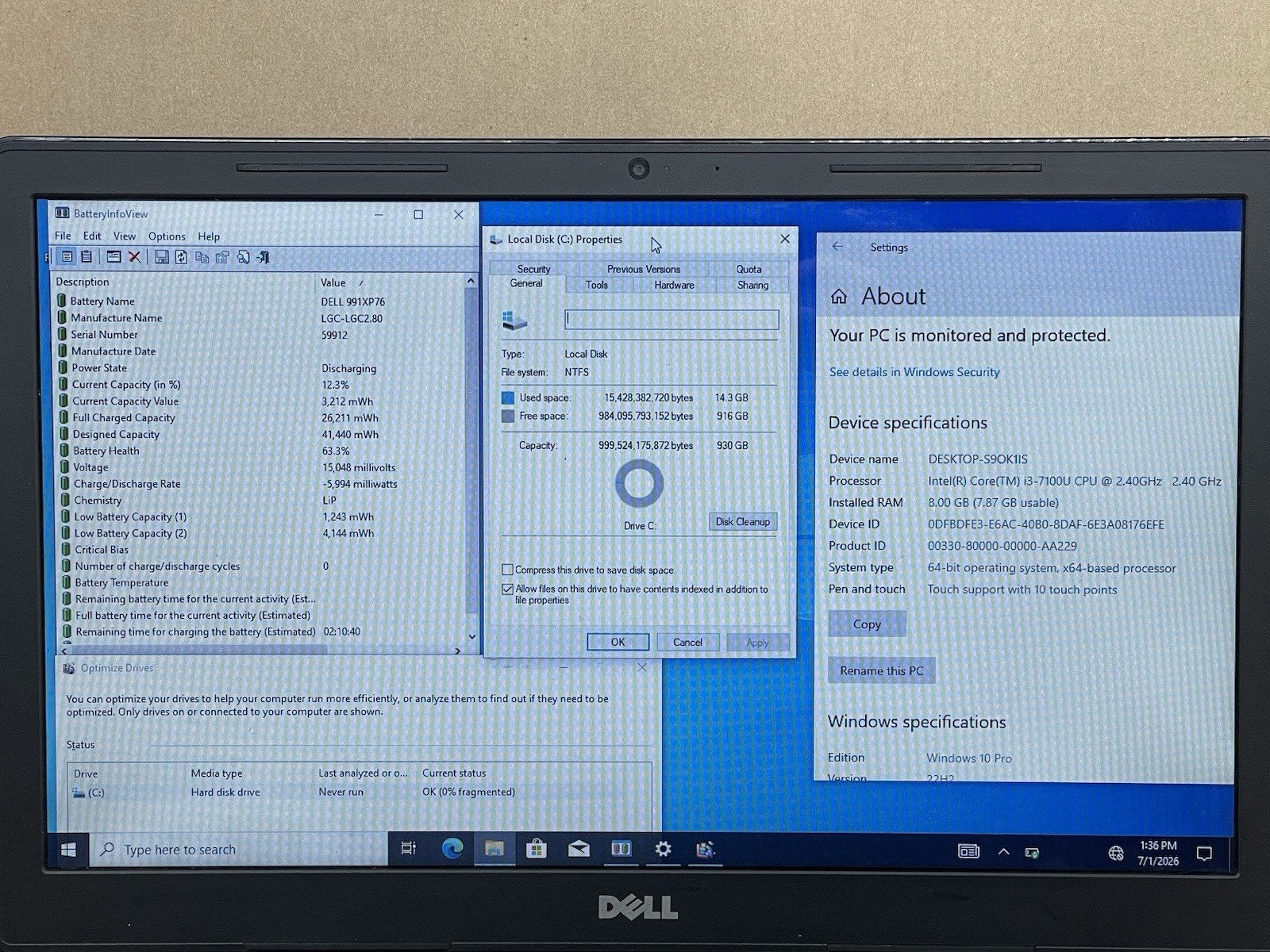Viewport: 1270px width, 952px height.
Task: Open the Edit menu in BatteryInfoView
Action: click(92, 236)
